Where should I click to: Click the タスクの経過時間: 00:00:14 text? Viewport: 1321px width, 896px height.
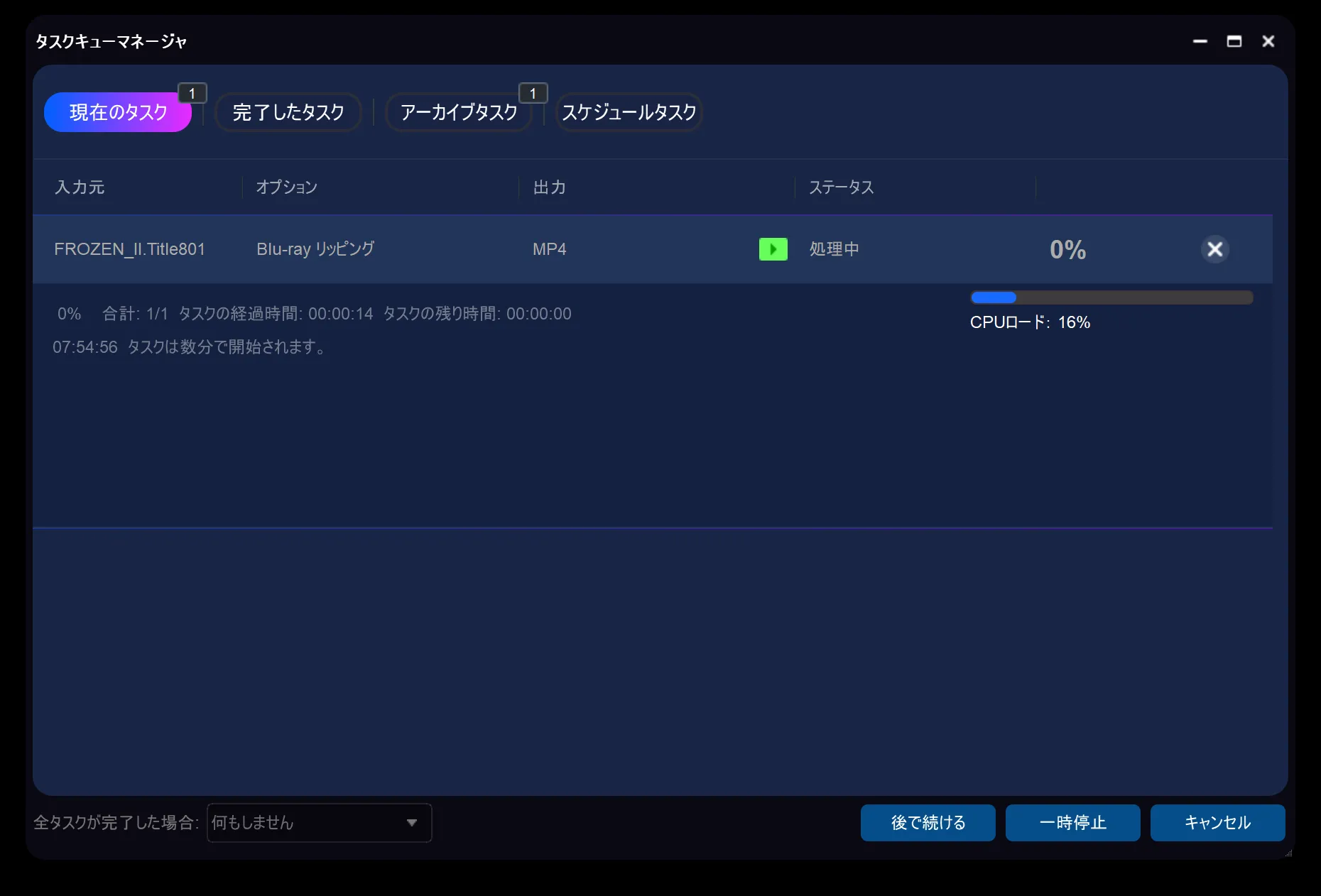tap(276, 314)
